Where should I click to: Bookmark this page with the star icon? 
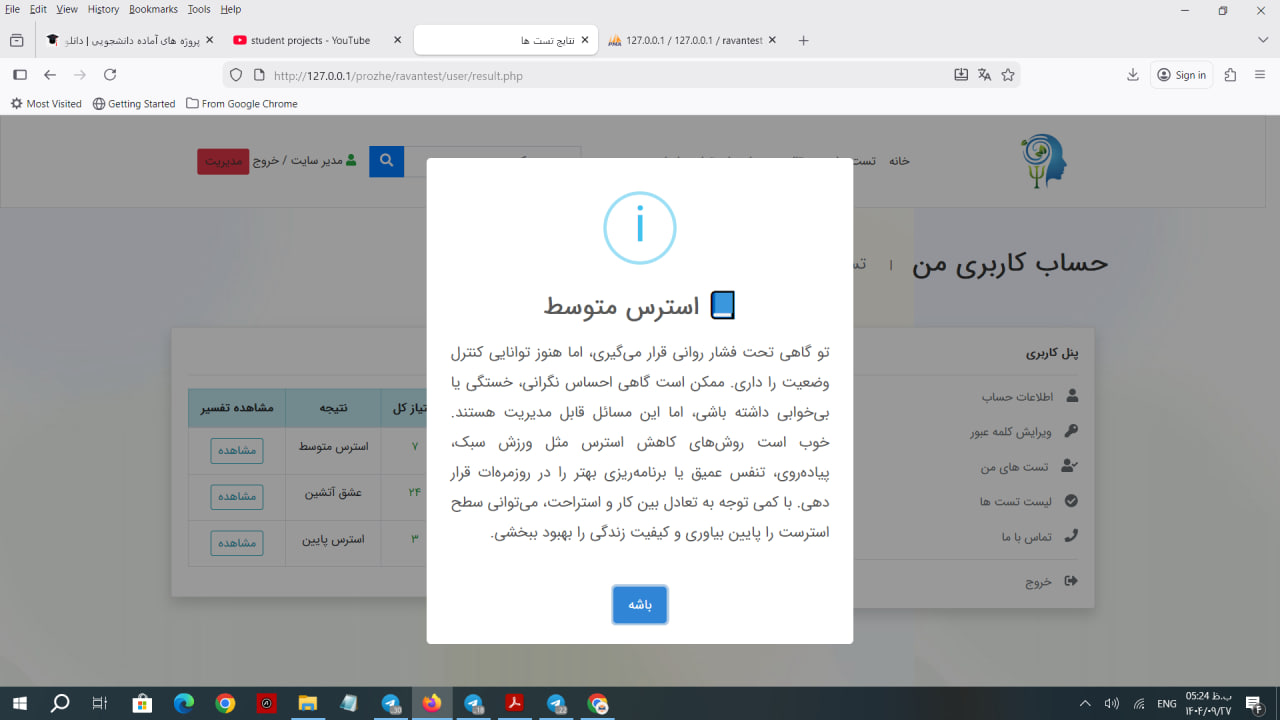pos(1008,75)
